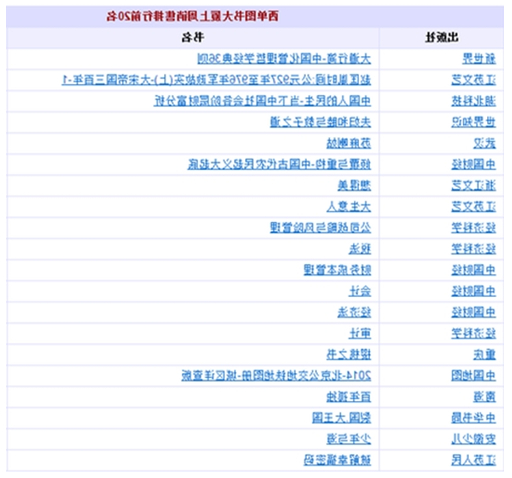
Task: Click publisher link 安徽少儿
Action: [474, 439]
